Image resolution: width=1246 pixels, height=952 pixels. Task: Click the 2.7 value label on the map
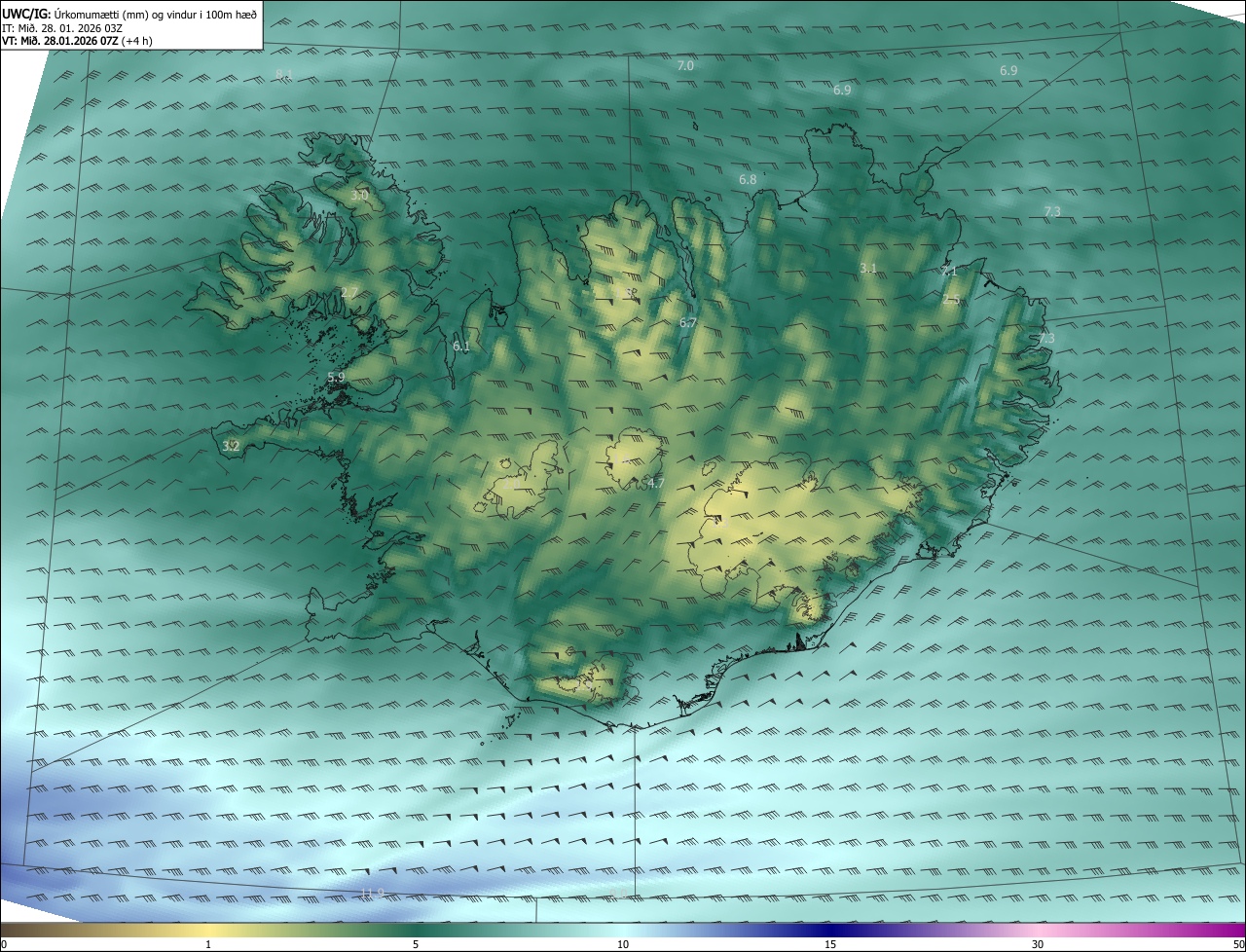349,292
